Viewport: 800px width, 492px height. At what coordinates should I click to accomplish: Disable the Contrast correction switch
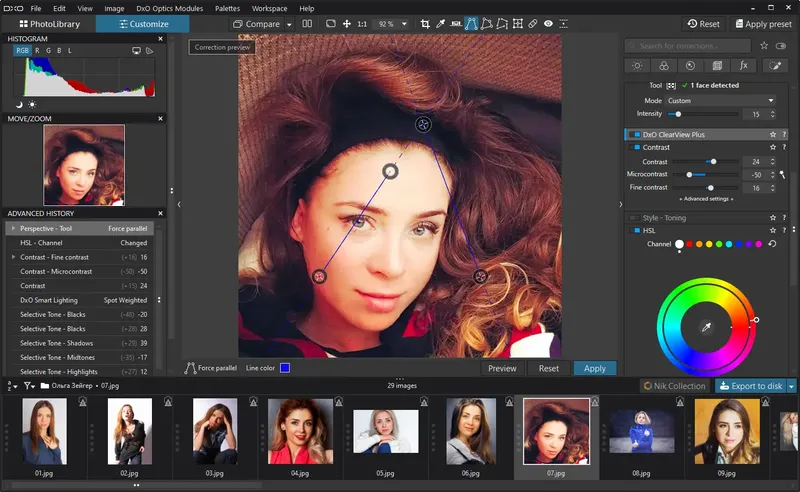[x=636, y=148]
